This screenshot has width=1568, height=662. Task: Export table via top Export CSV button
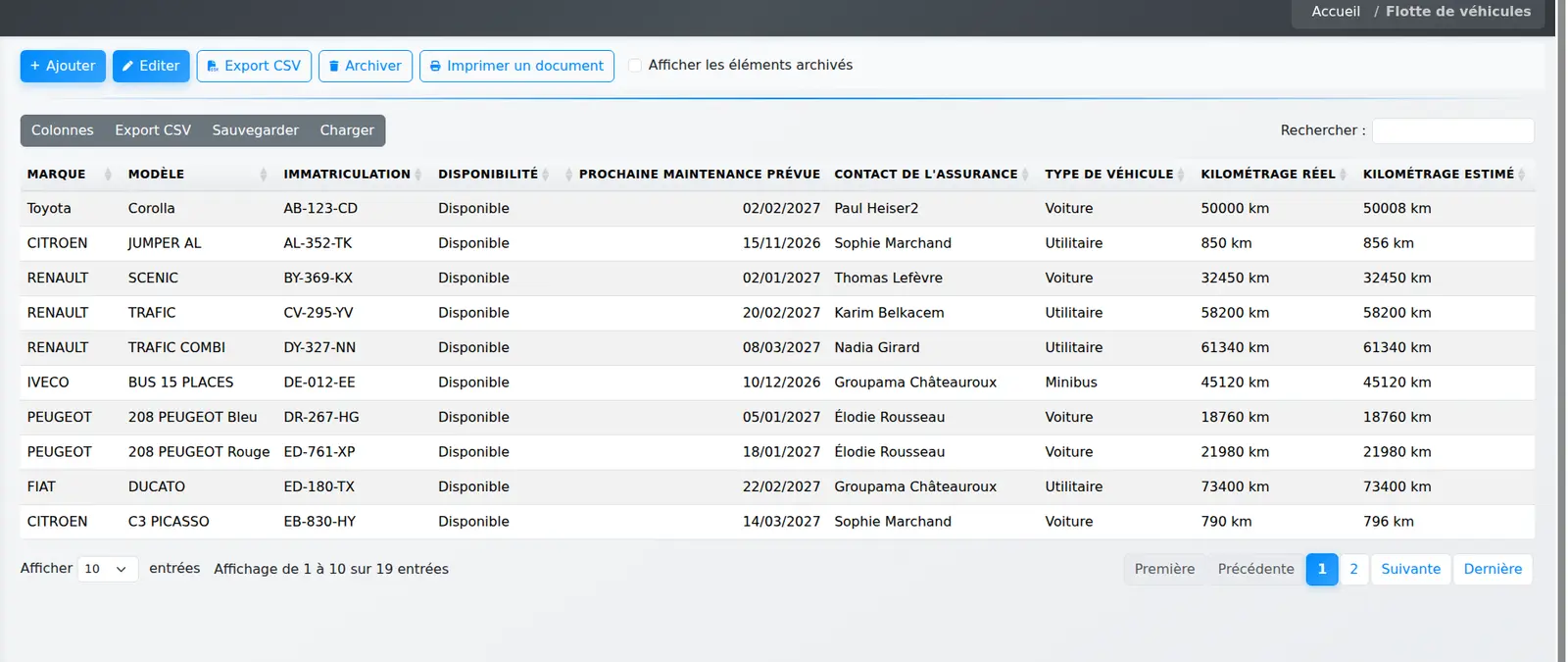coord(254,66)
